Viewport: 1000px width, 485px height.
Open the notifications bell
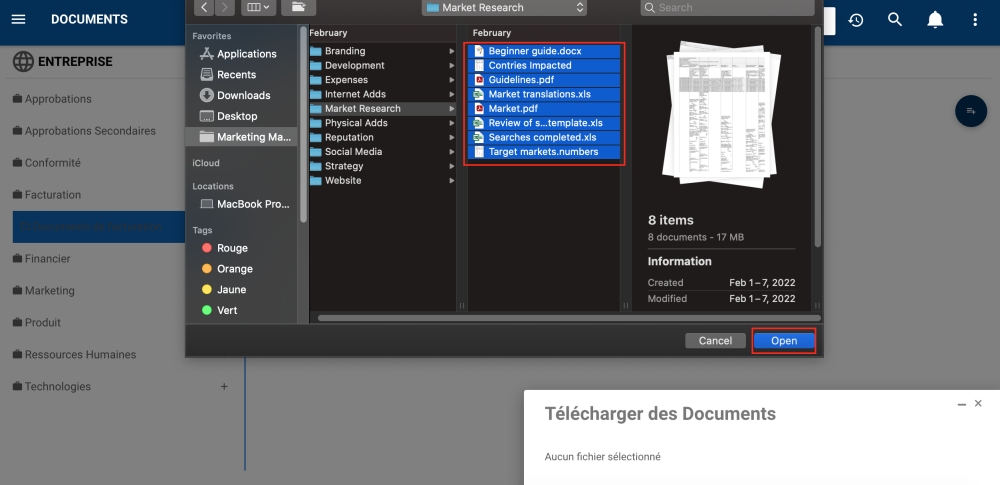click(x=935, y=20)
